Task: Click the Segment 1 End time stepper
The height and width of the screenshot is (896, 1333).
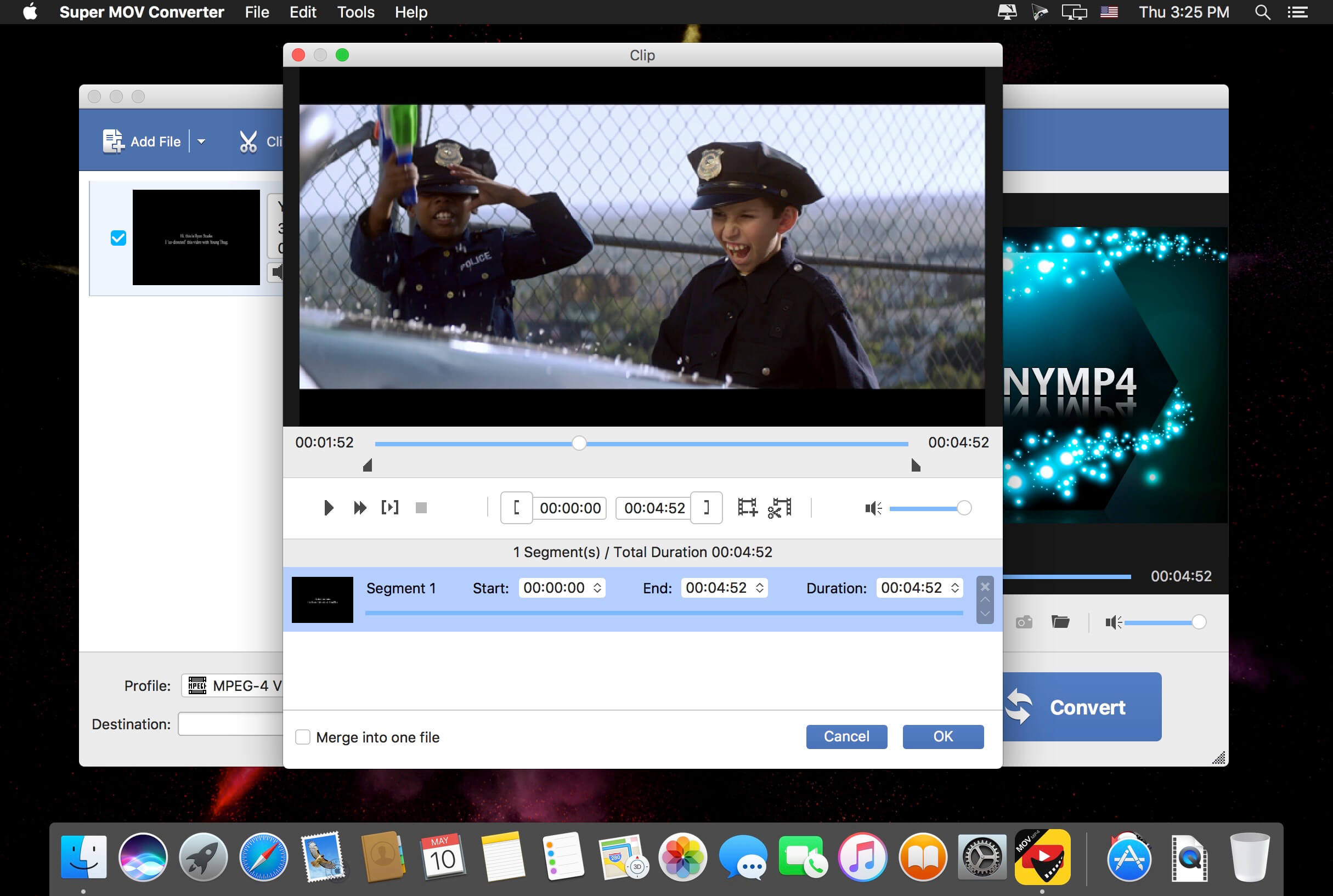Action: [760, 587]
